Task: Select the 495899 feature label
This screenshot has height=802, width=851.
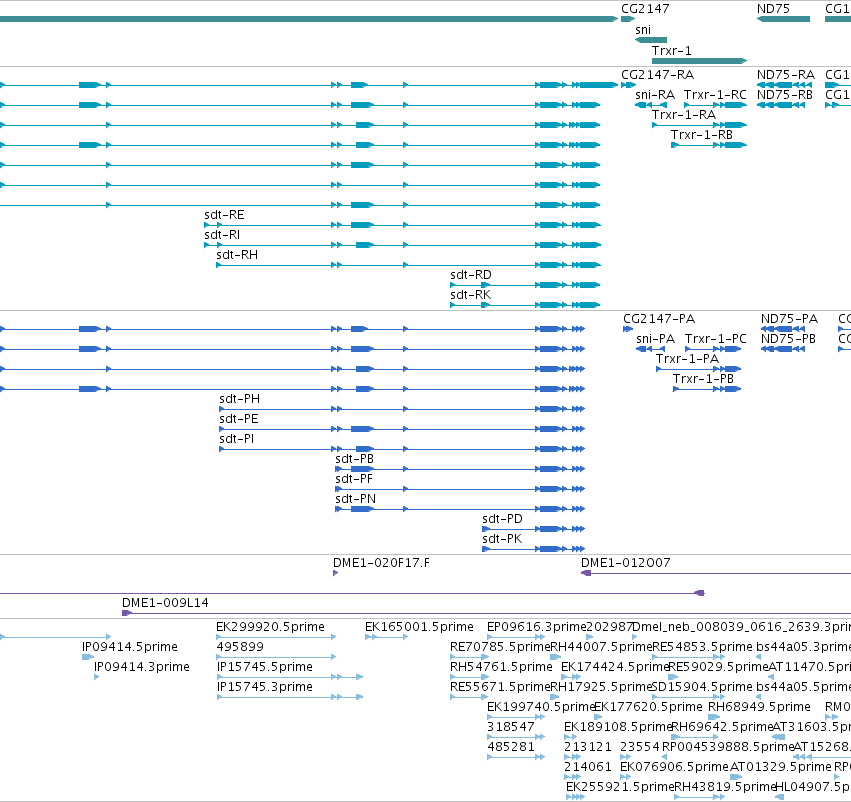Action: [x=240, y=647]
